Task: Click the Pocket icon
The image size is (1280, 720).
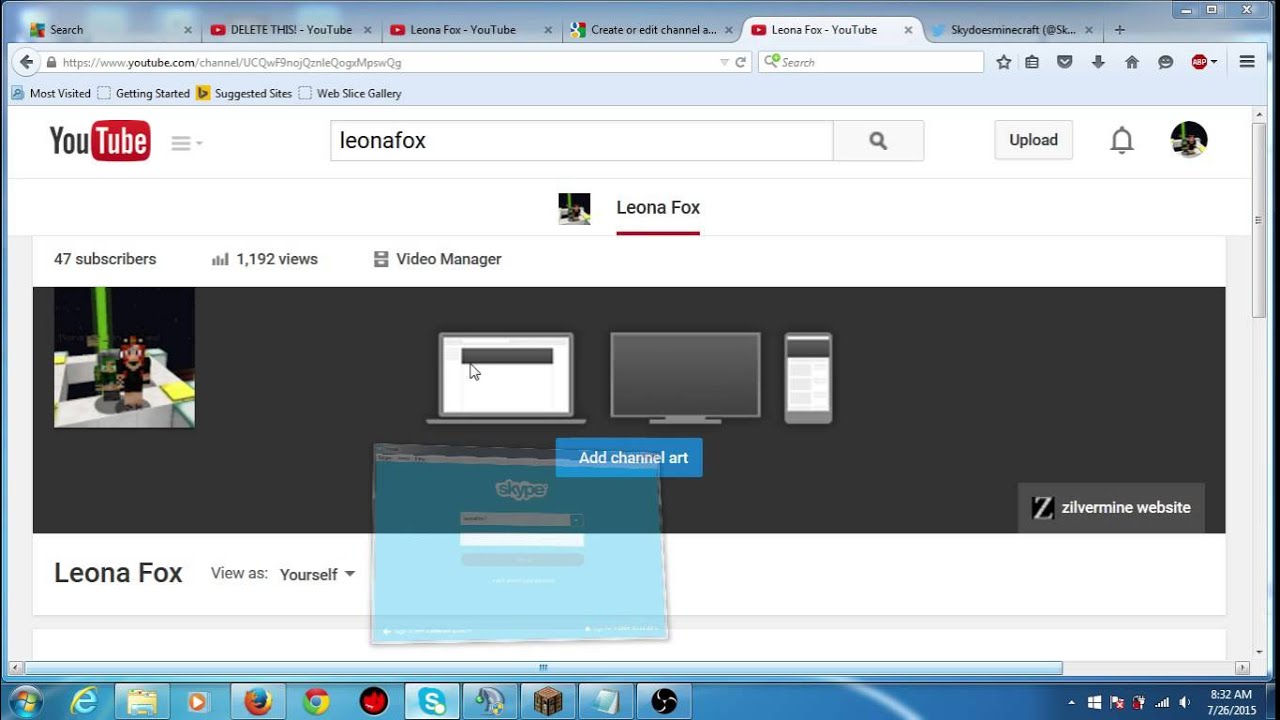Action: click(x=1065, y=62)
